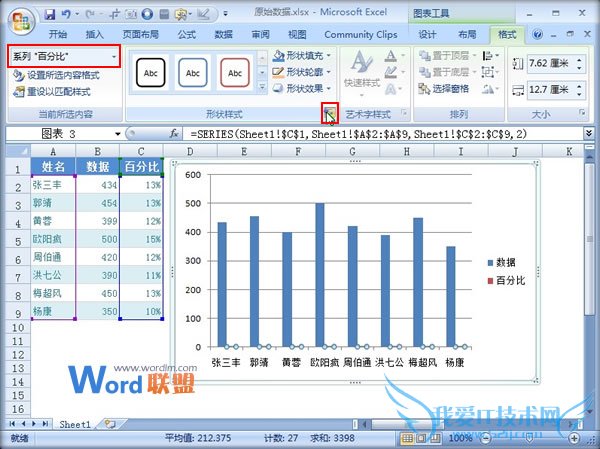
Task: Open the undo history dropdown arrow
Action: click(x=77, y=15)
